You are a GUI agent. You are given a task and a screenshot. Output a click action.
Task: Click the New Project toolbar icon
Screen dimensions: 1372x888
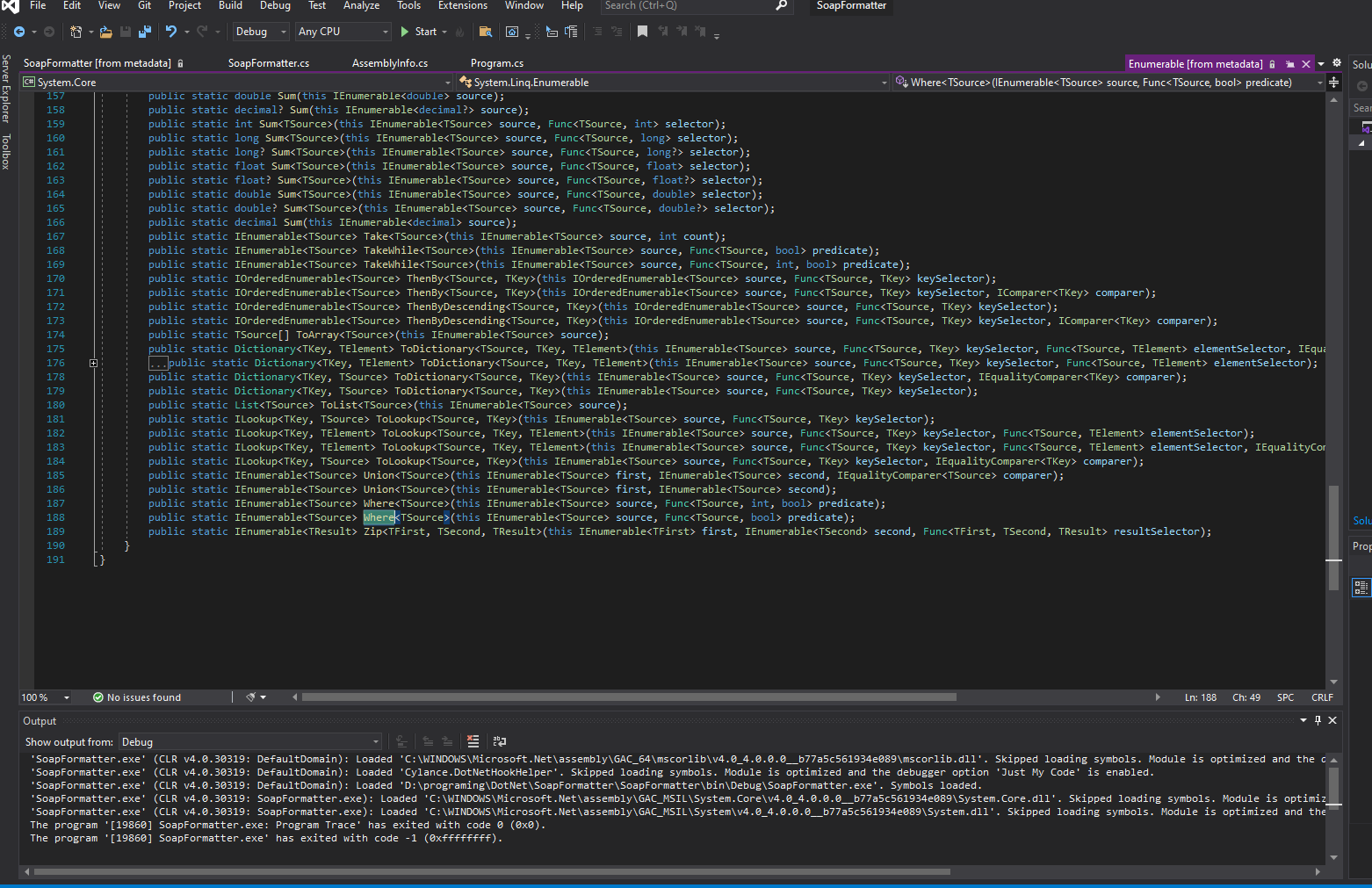[x=76, y=32]
